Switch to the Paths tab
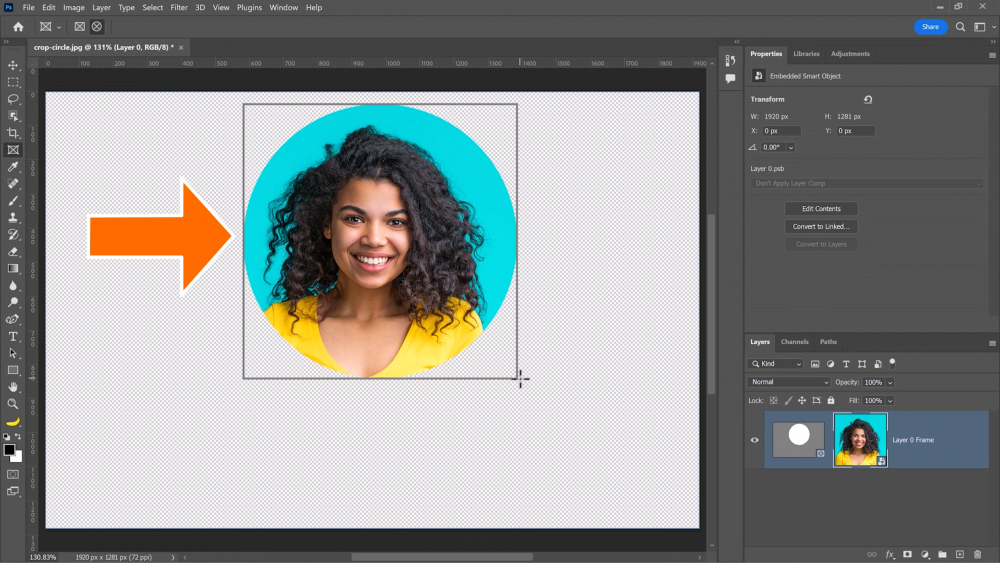 click(828, 342)
